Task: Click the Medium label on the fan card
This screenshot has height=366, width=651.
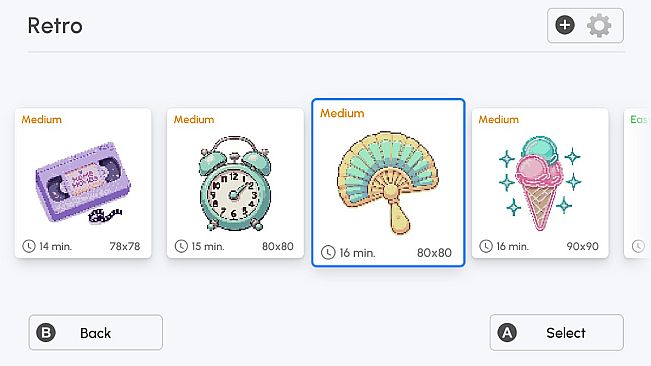Action: click(x=342, y=113)
